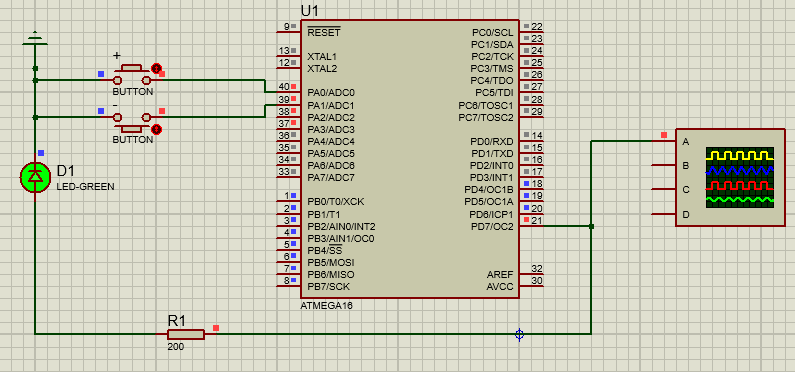Click the PD0/RXD pin label
Screen dimensions: 795x372
(x=492, y=141)
